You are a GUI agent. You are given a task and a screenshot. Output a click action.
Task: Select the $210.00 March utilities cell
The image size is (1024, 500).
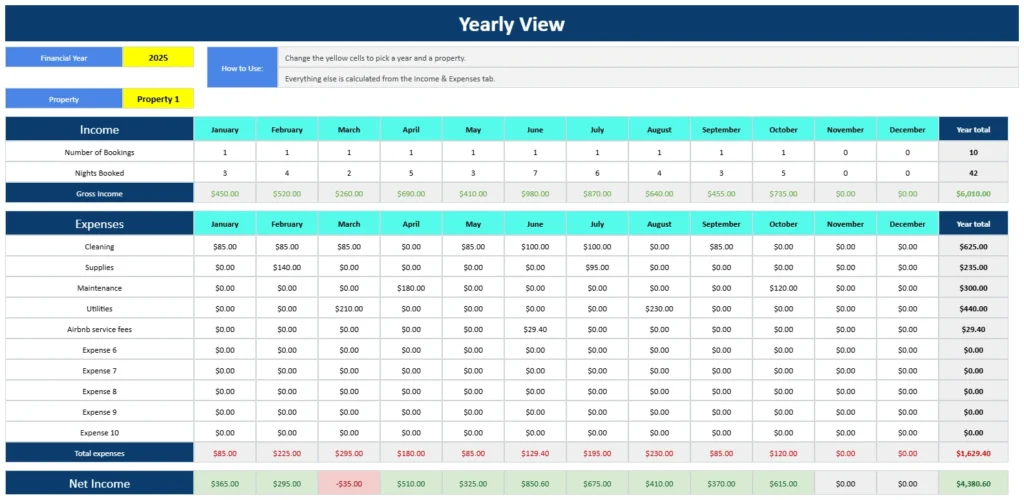click(349, 309)
